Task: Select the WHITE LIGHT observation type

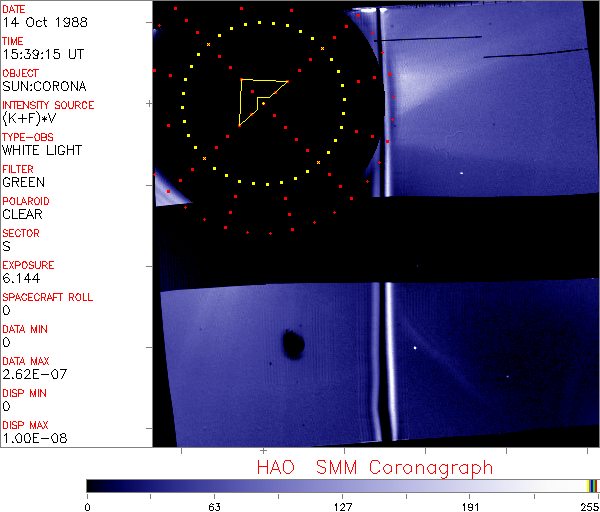Action: point(42,151)
